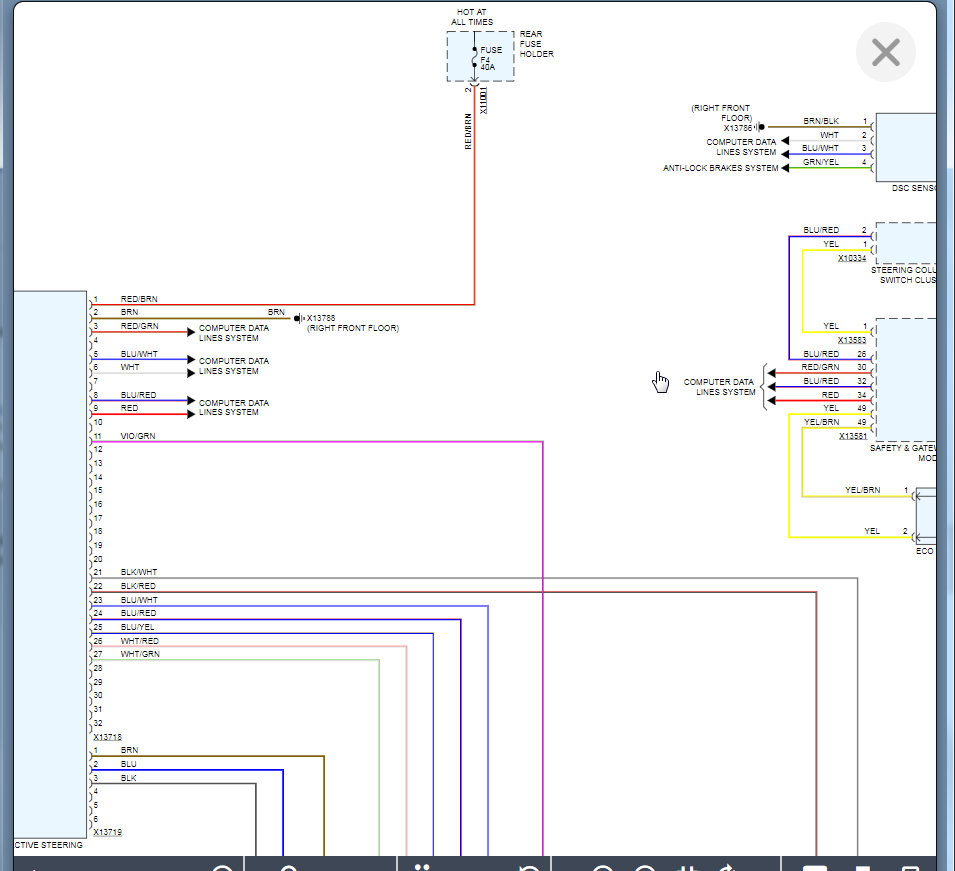Select the Rear Fuse Holder label
This screenshot has height=871, width=955.
click(x=536, y=44)
